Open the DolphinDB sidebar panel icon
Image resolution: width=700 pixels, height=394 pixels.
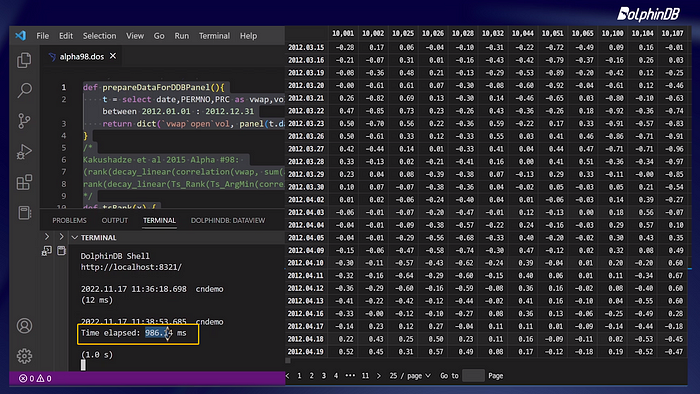click(25, 213)
